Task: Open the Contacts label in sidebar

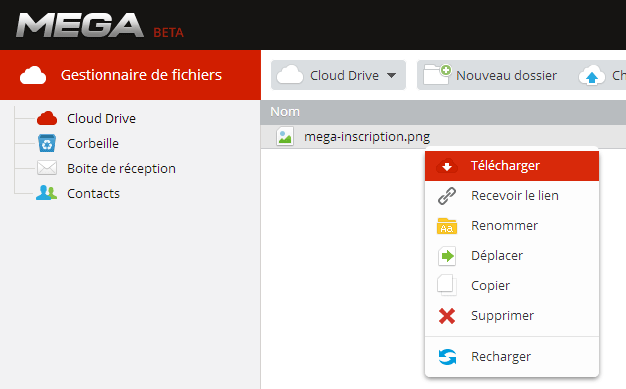Action: click(93, 193)
